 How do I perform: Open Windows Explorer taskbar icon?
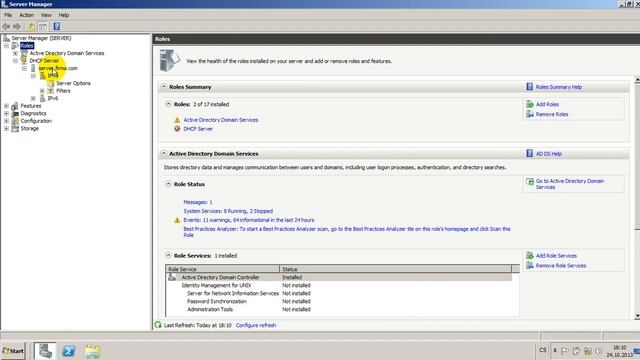[93, 351]
